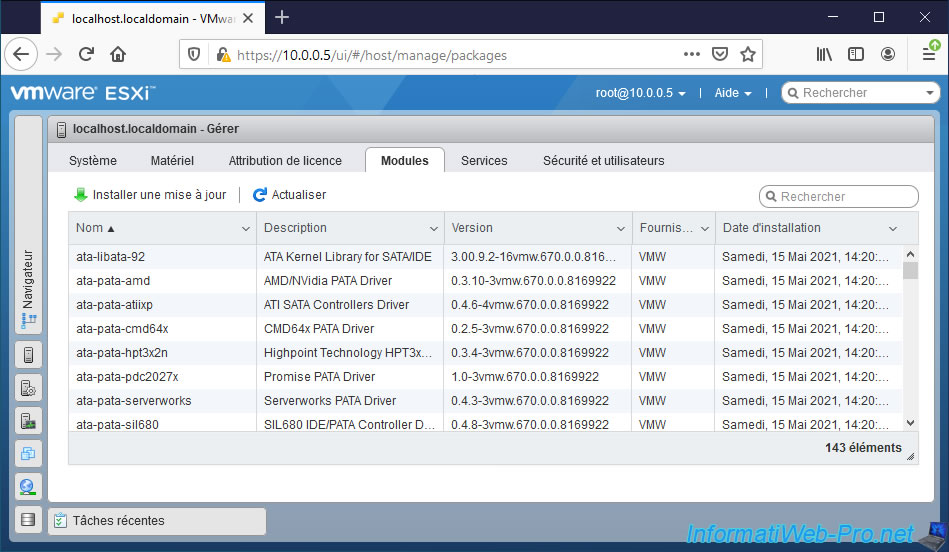
Task: Open the Networking globe icon in navigator
Action: coord(28,486)
